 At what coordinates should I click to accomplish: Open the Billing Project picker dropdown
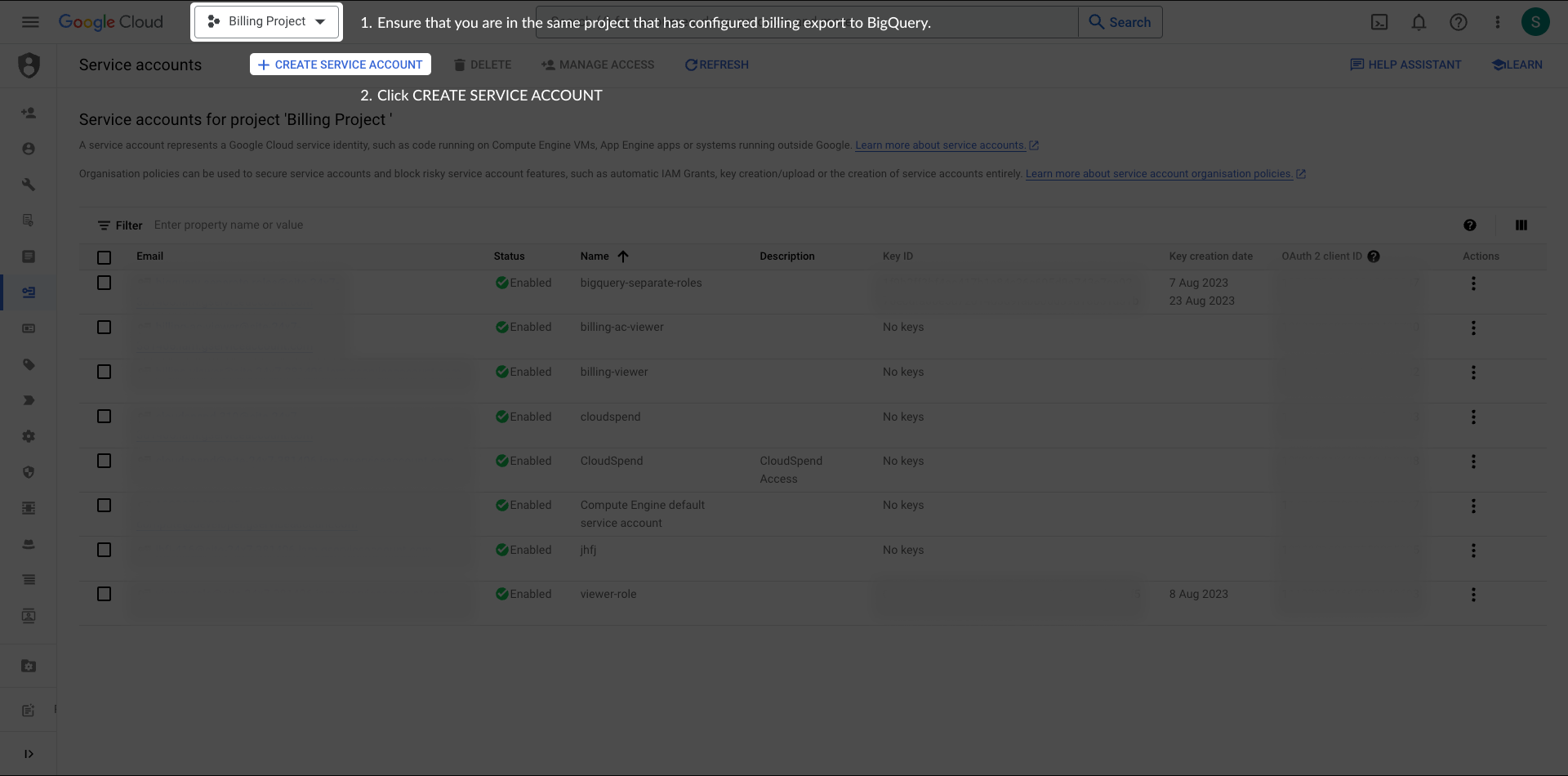point(266,21)
